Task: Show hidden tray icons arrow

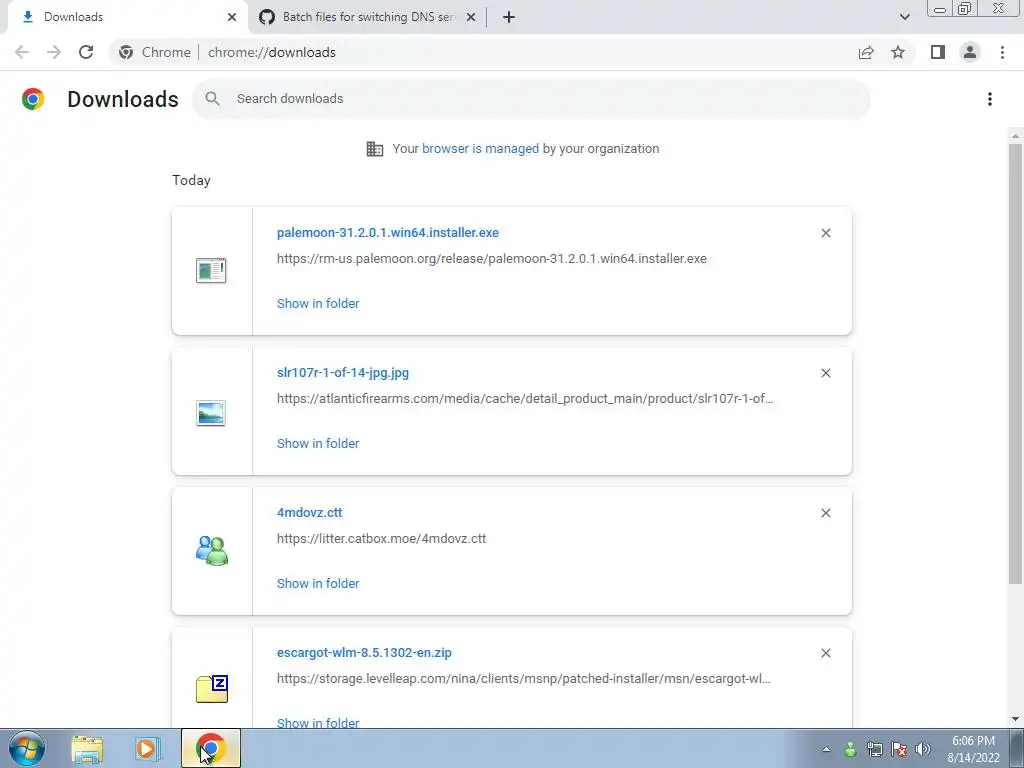Action: tap(826, 749)
